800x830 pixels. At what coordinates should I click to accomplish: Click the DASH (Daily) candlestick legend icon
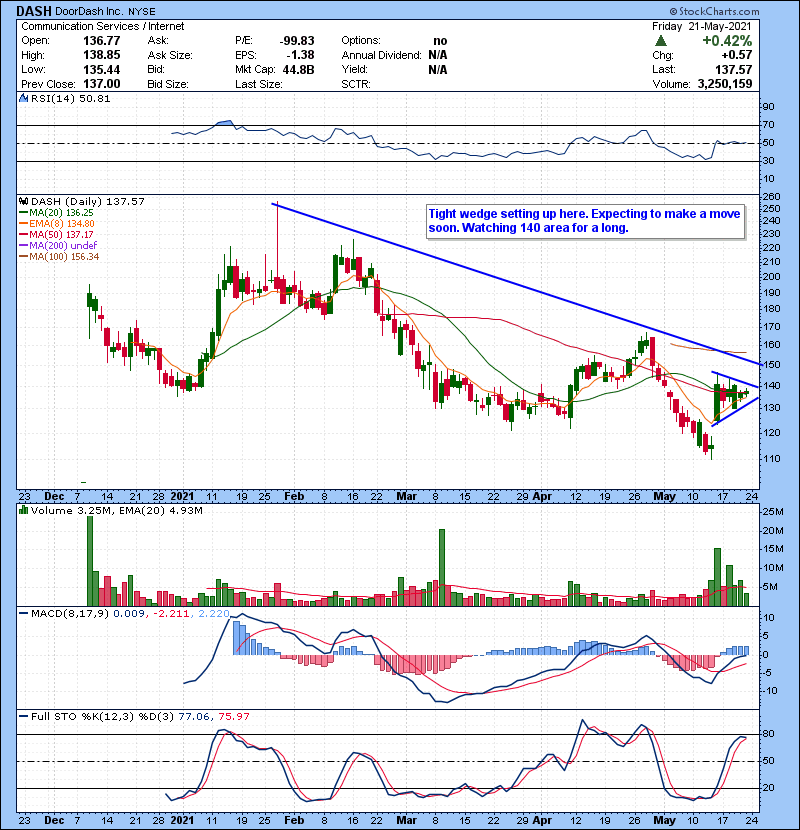(x=24, y=201)
